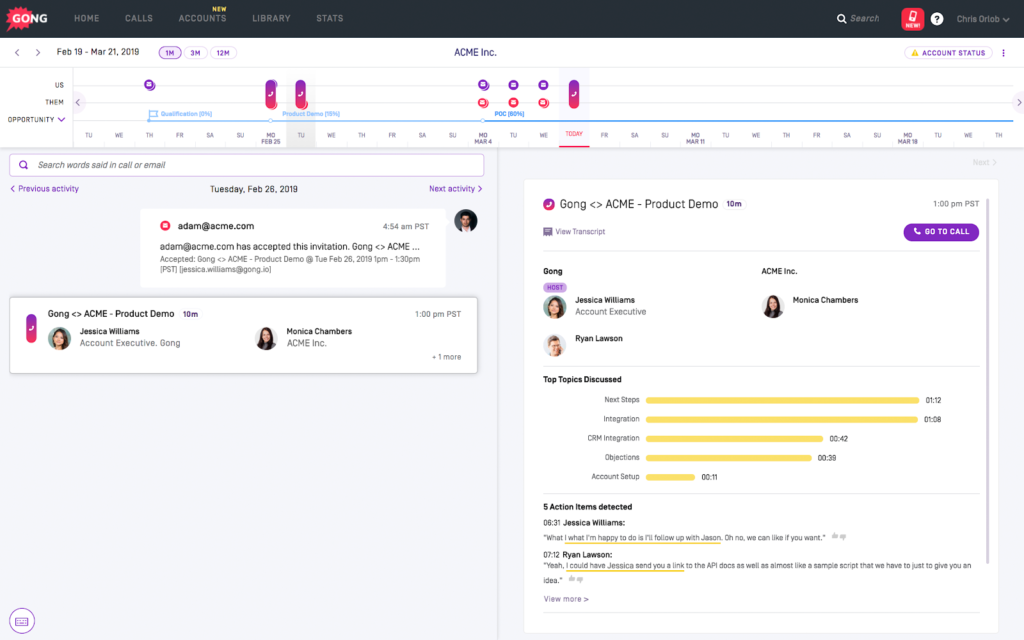
Task: Click Jessica Williams avatar in call card
Action: pos(59,338)
